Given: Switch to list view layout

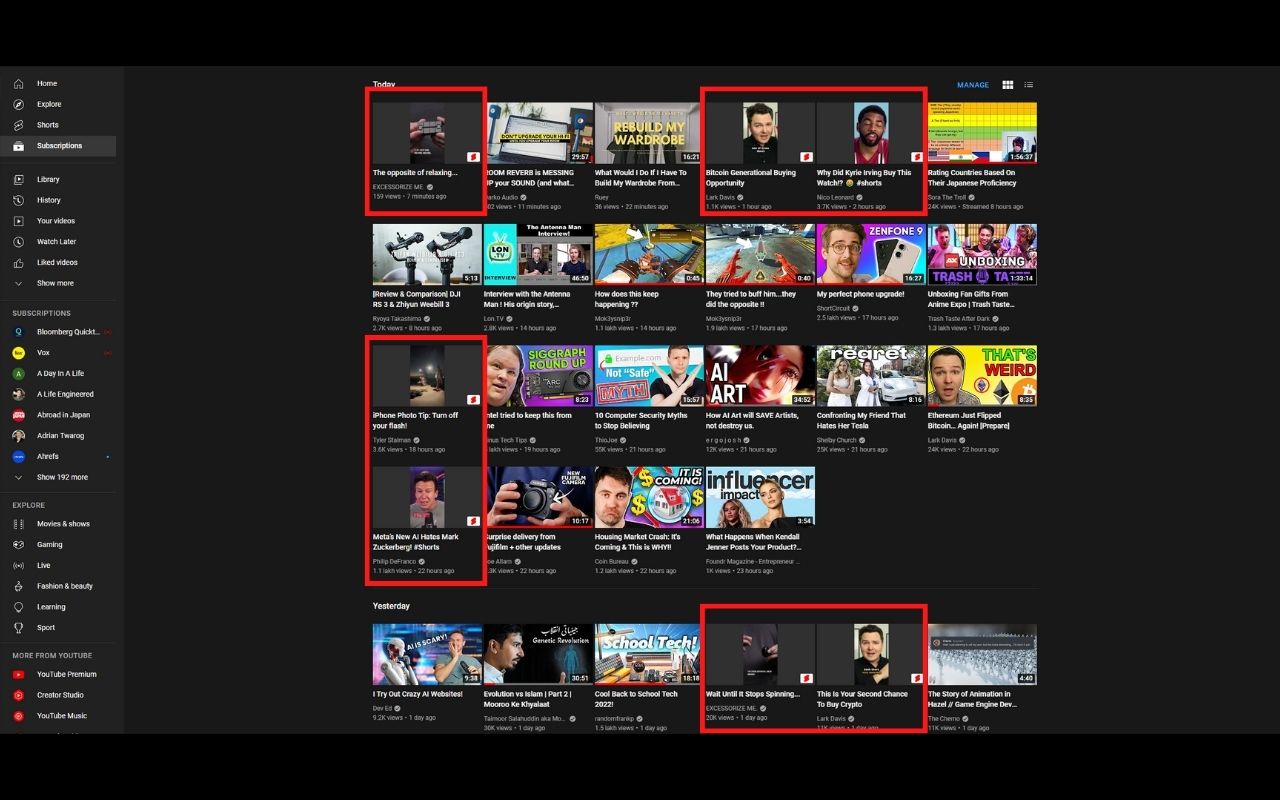Looking at the screenshot, I should [x=1028, y=85].
